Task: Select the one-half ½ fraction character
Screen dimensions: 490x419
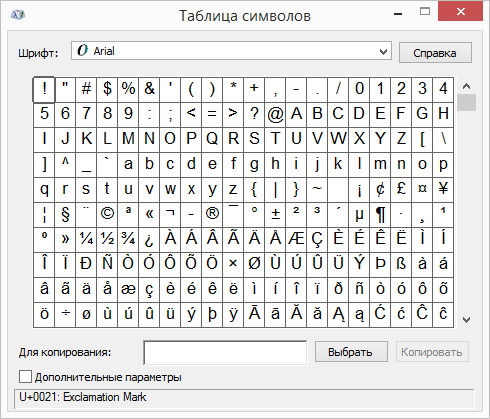Action: click(x=107, y=239)
